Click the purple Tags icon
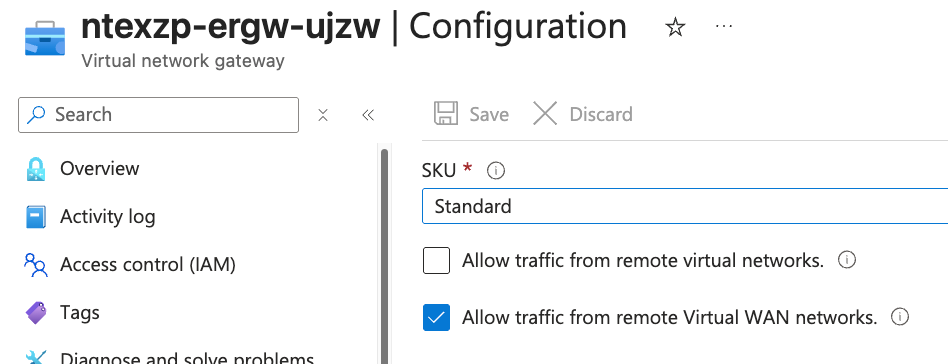The width and height of the screenshot is (948, 364). (x=36, y=313)
